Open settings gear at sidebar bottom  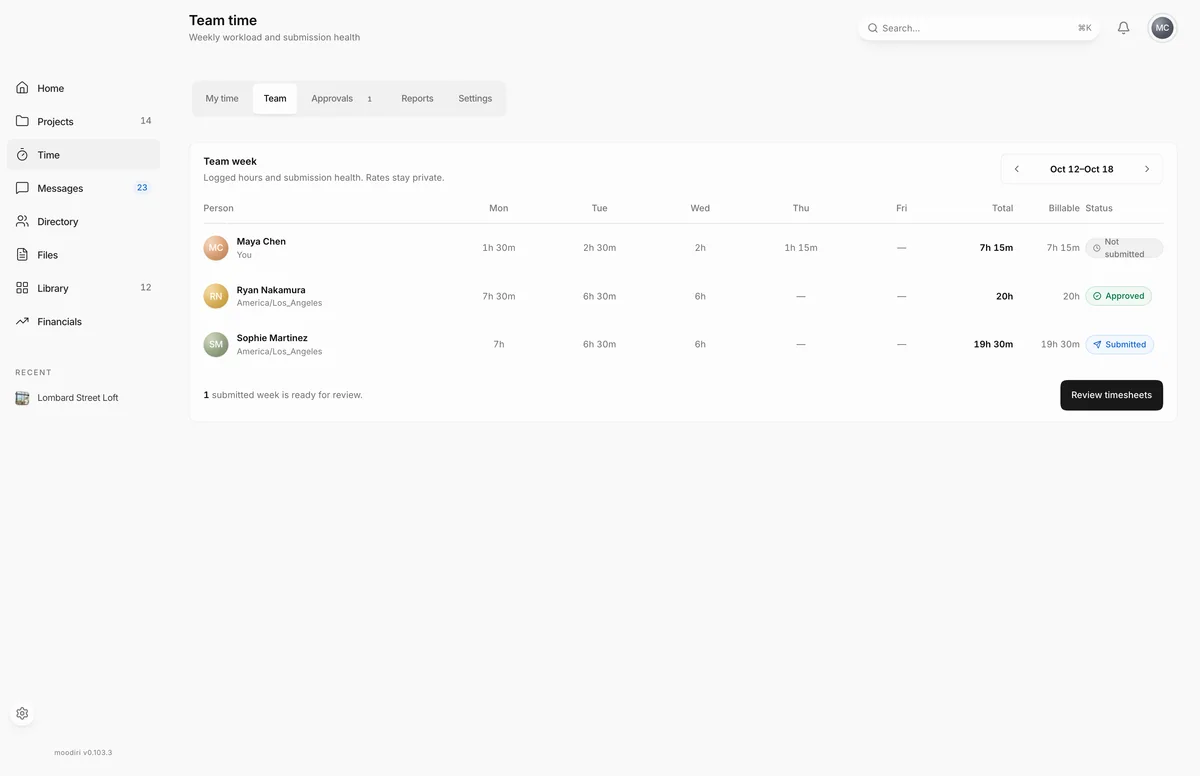[x=22, y=714]
